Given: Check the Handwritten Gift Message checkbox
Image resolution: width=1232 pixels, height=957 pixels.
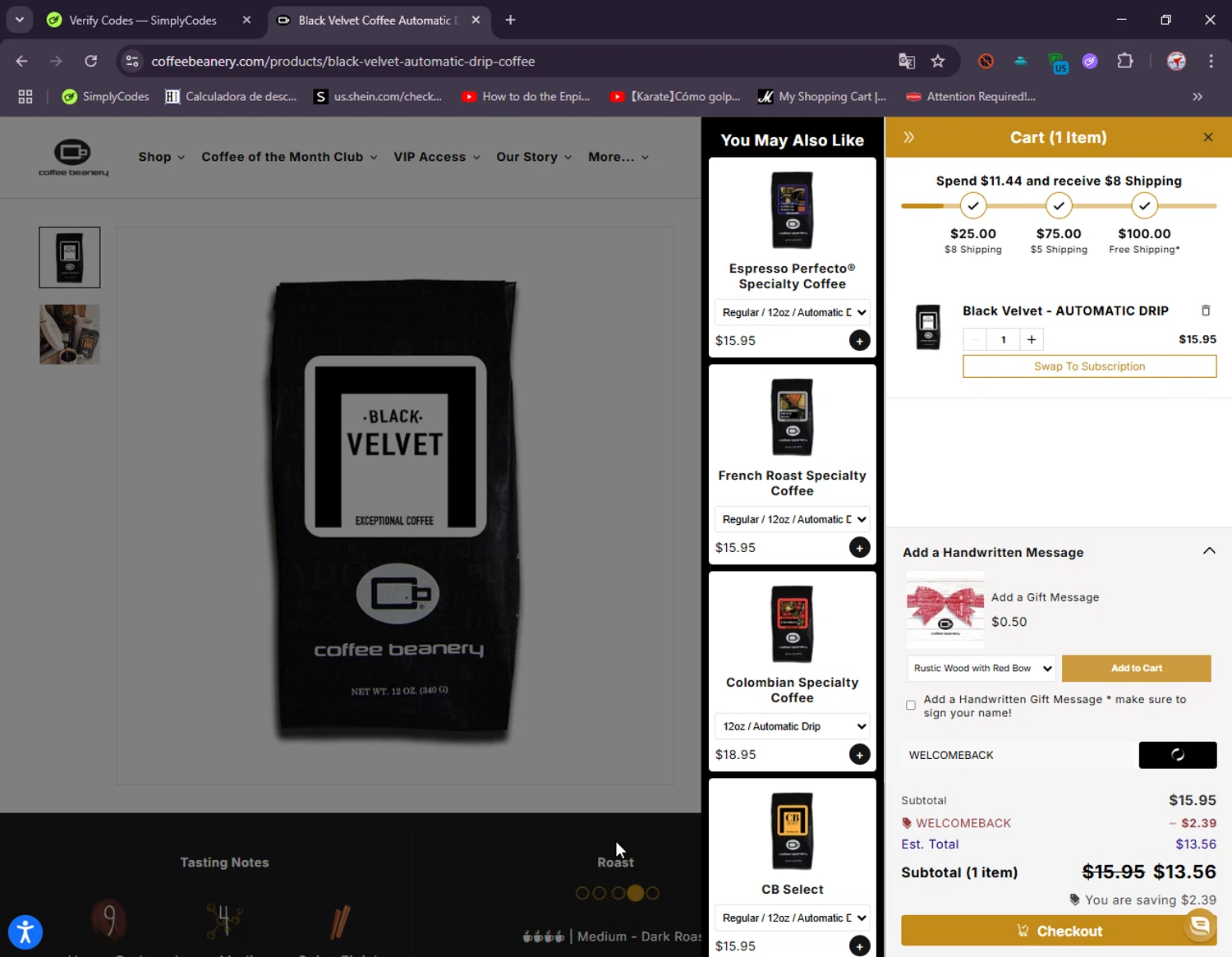Looking at the screenshot, I should point(910,705).
